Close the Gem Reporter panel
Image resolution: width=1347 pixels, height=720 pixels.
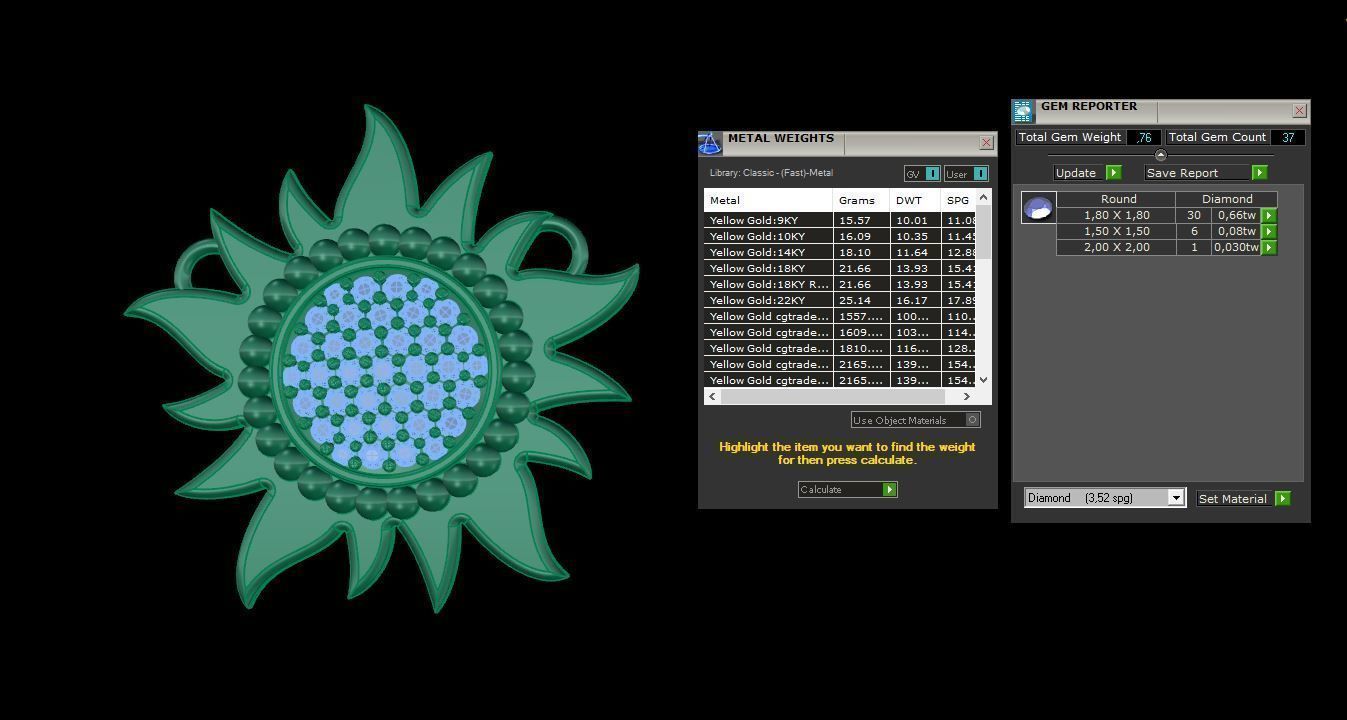pos(1299,110)
